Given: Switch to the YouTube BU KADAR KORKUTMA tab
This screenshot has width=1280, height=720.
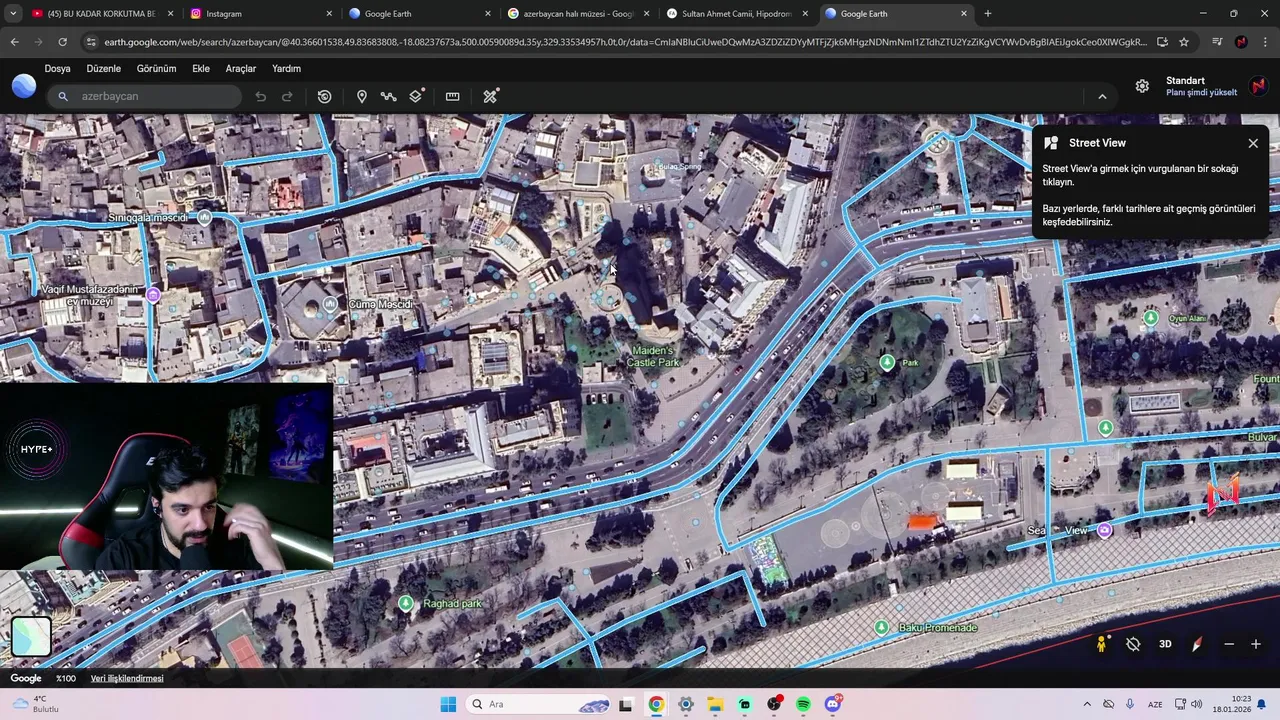Looking at the screenshot, I should [103, 14].
